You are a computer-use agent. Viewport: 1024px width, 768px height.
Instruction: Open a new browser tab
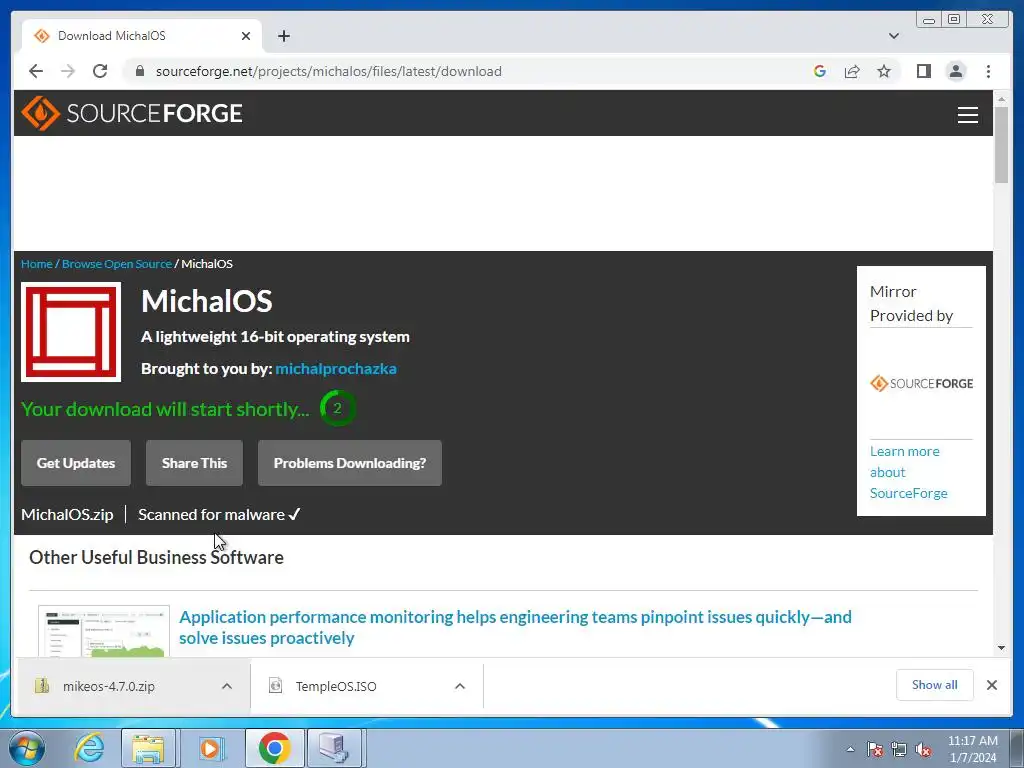point(283,36)
